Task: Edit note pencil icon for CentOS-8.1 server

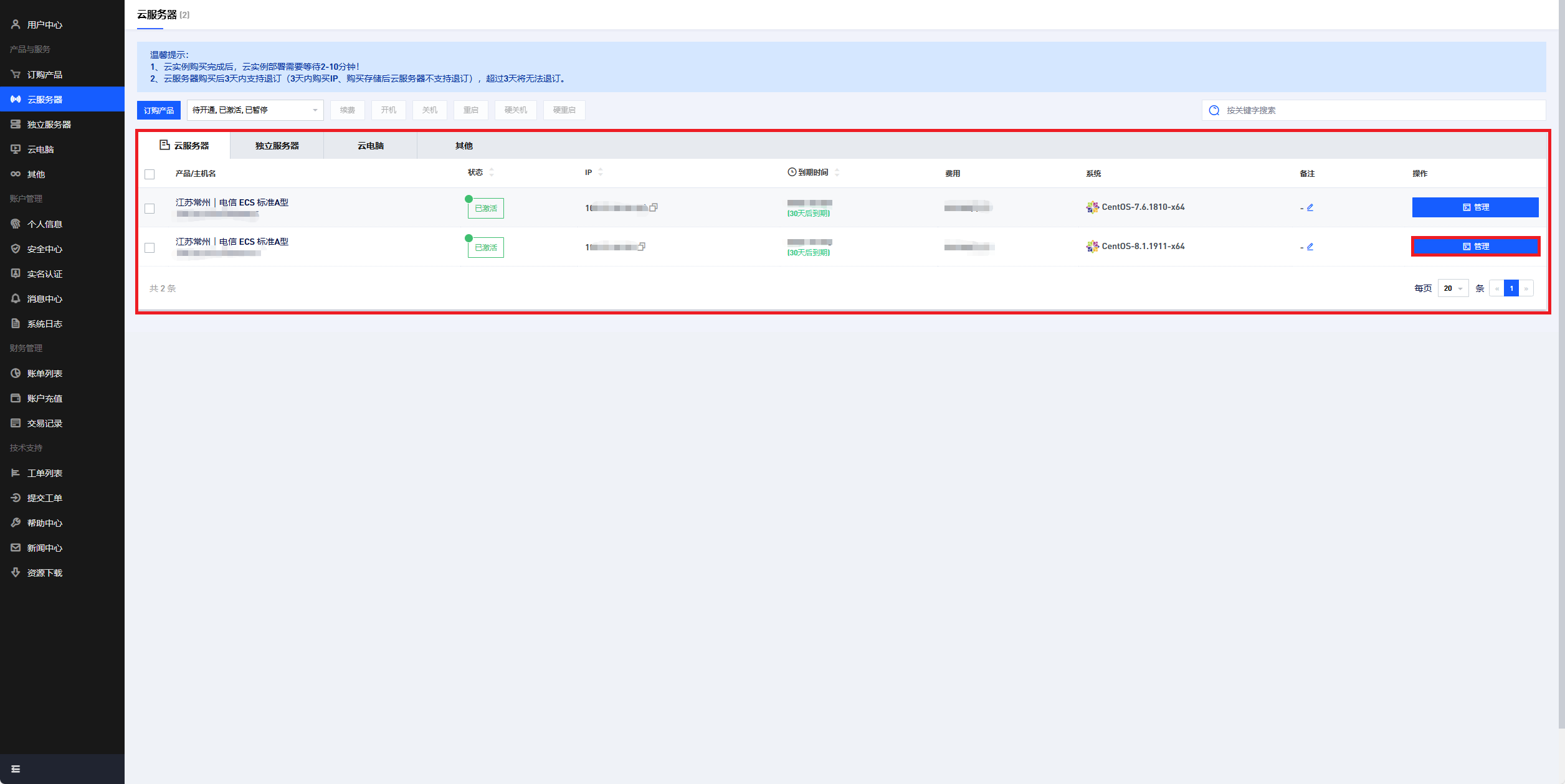Action: pos(1310,247)
